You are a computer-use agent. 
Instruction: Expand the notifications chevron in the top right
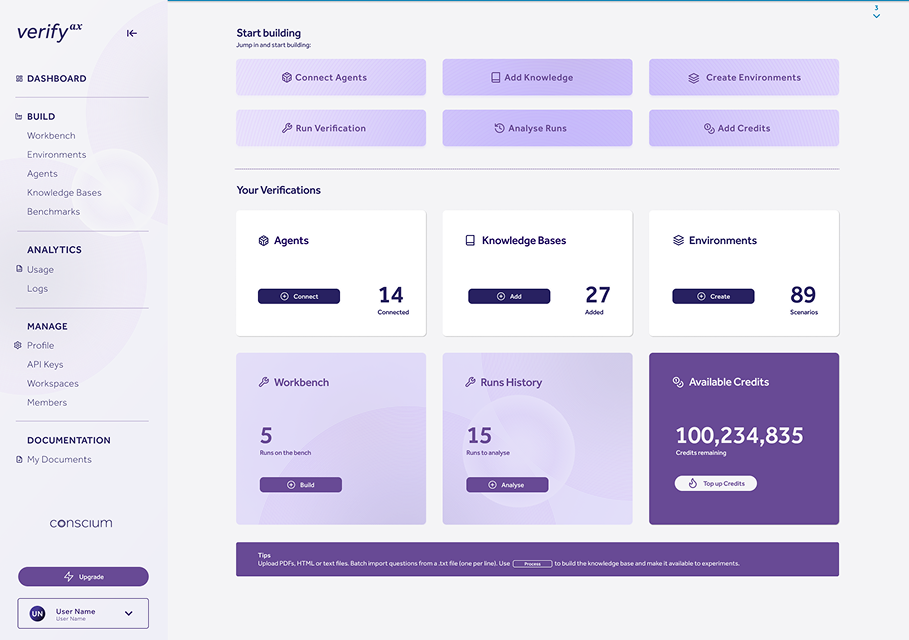(x=876, y=15)
